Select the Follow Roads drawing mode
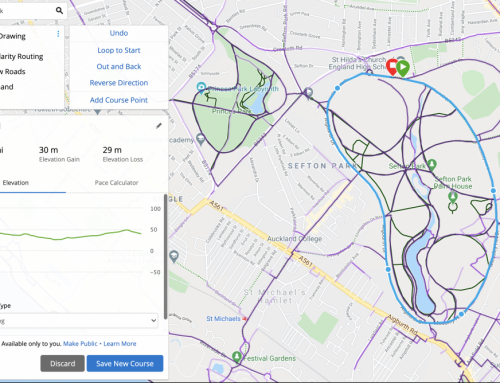The height and width of the screenshot is (383, 500). click(13, 72)
